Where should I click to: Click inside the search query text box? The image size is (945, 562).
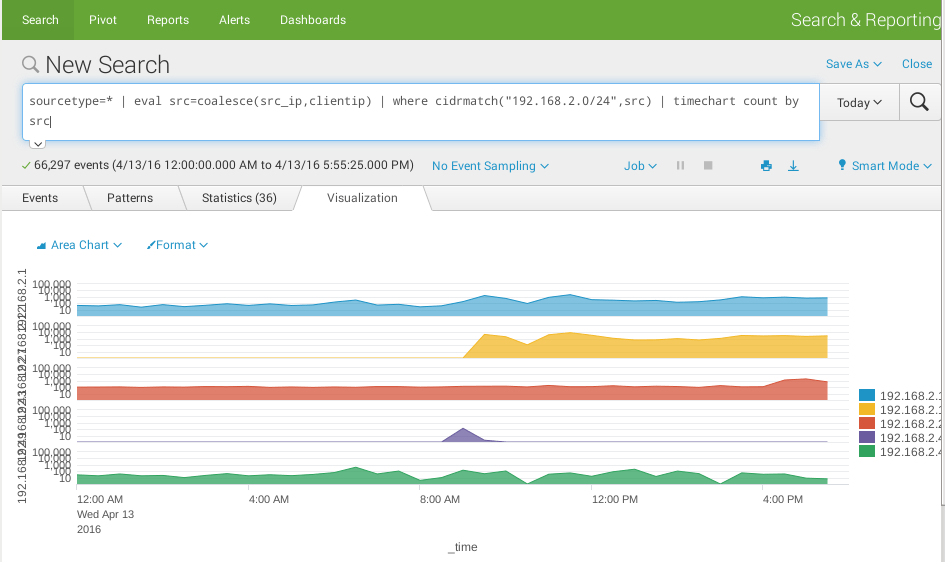[420, 111]
